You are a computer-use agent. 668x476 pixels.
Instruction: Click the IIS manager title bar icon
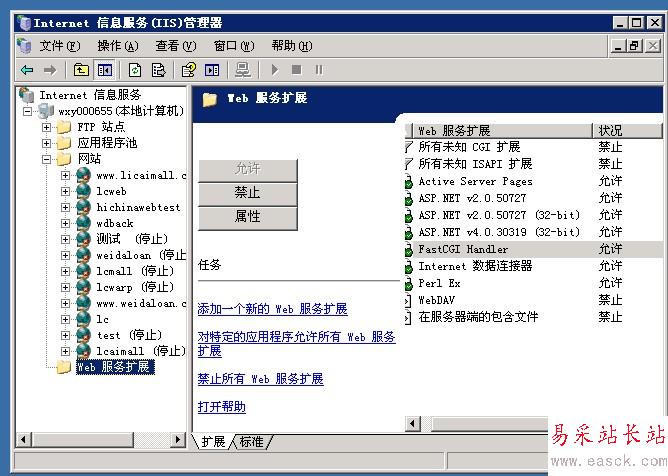click(24, 23)
